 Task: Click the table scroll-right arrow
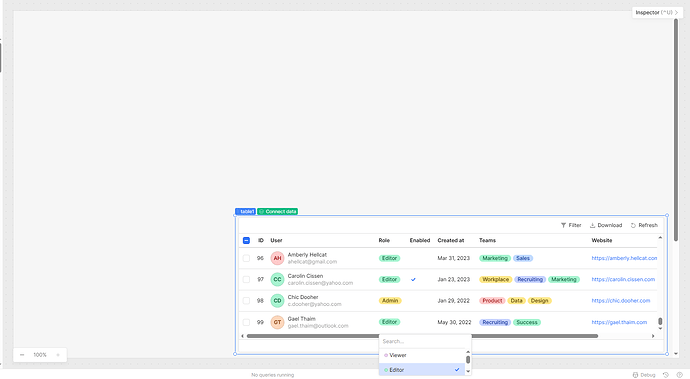pyautogui.click(x=653, y=336)
